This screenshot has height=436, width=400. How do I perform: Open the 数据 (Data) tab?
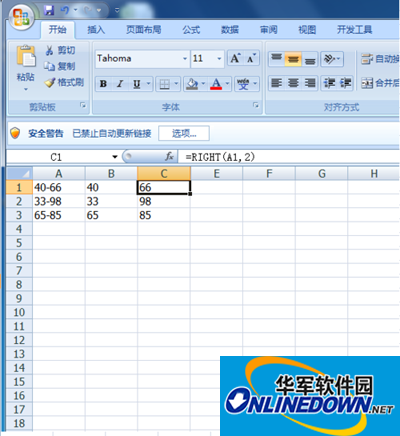tap(230, 30)
